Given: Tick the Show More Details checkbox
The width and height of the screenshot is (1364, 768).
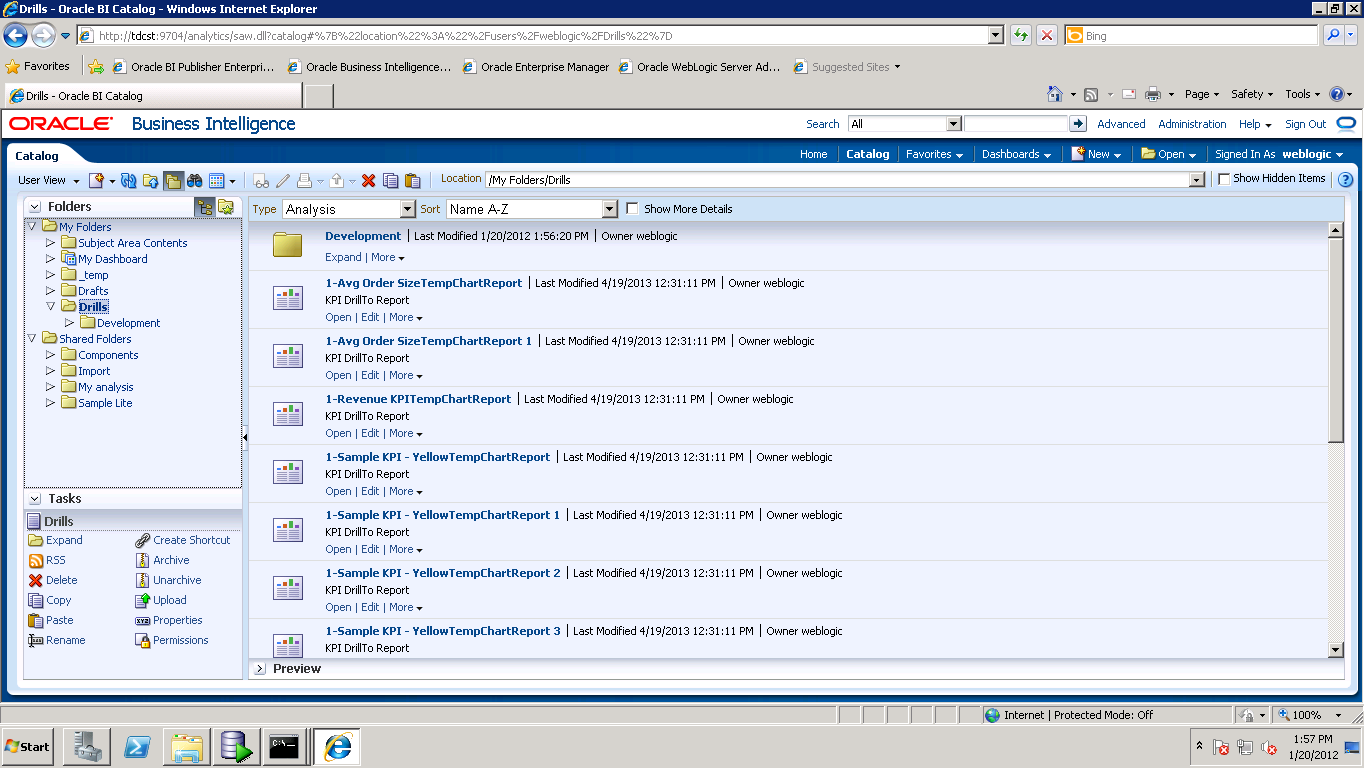Looking at the screenshot, I should [632, 209].
